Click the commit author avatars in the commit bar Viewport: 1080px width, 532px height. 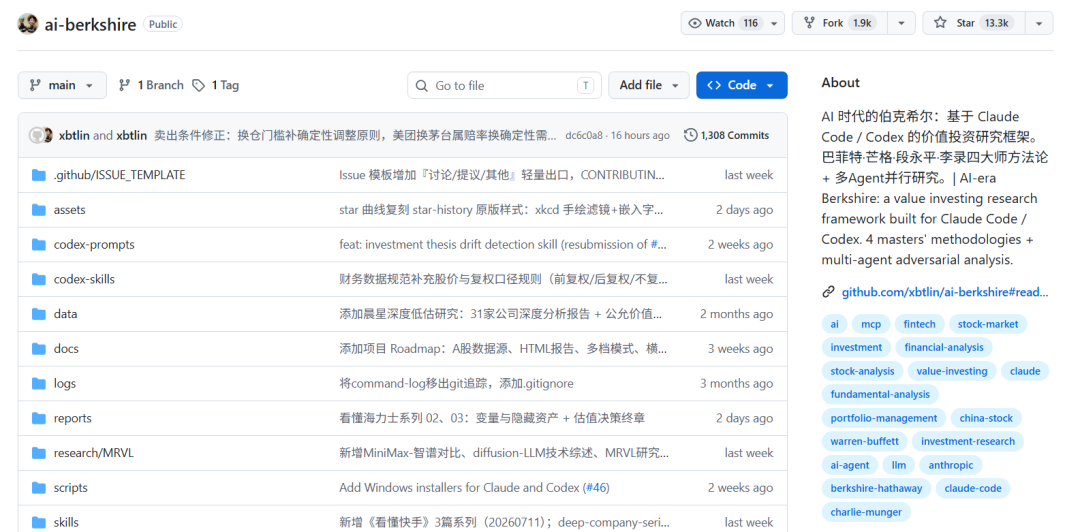click(41, 135)
